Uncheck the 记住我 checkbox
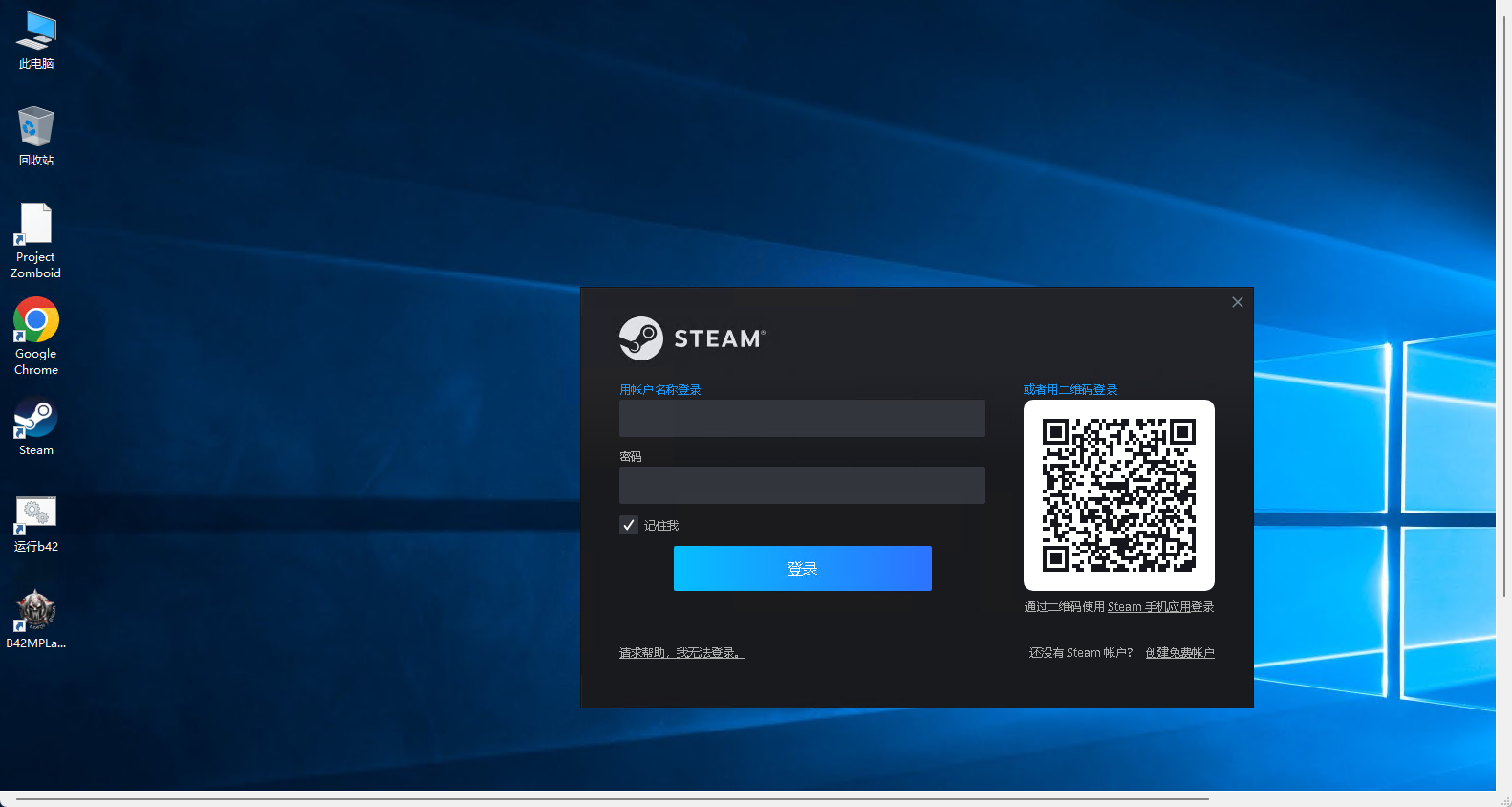Image resolution: width=1512 pixels, height=807 pixels. coord(629,525)
